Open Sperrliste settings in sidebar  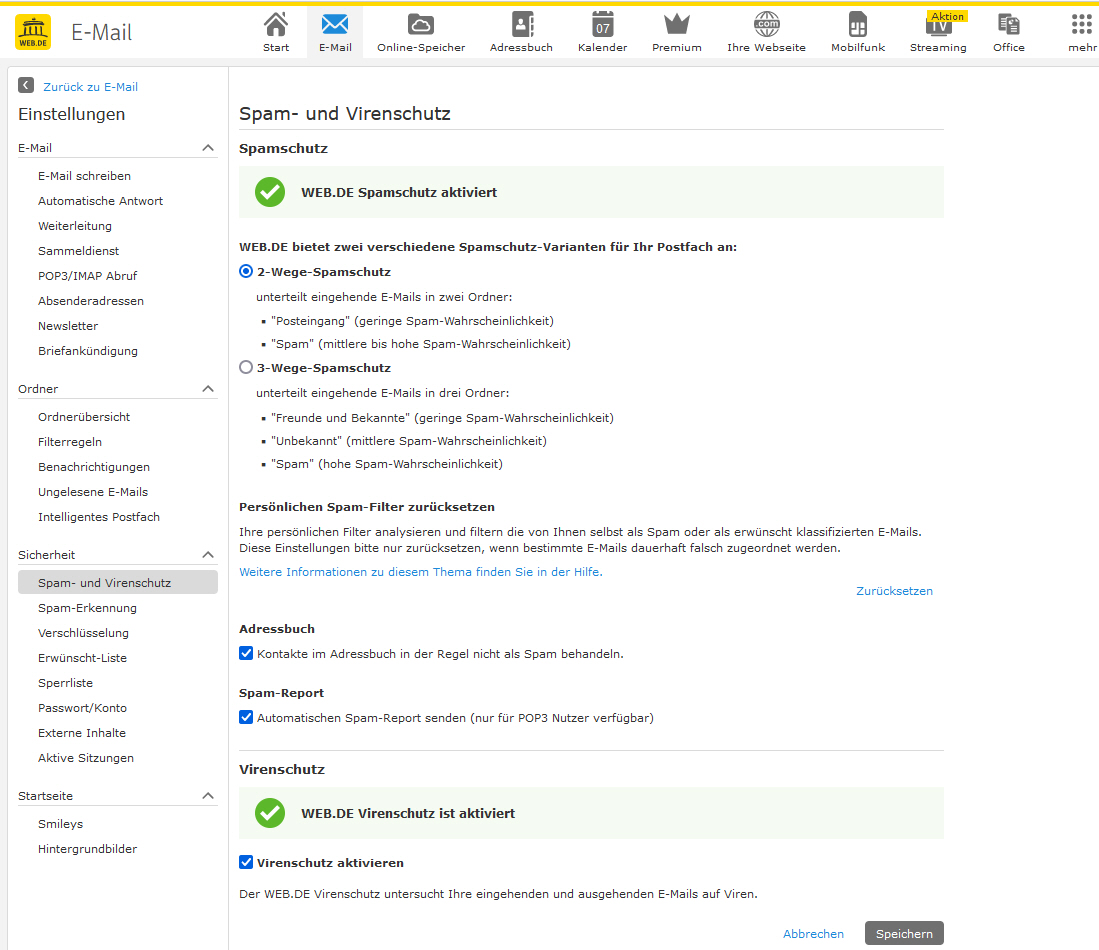(65, 683)
